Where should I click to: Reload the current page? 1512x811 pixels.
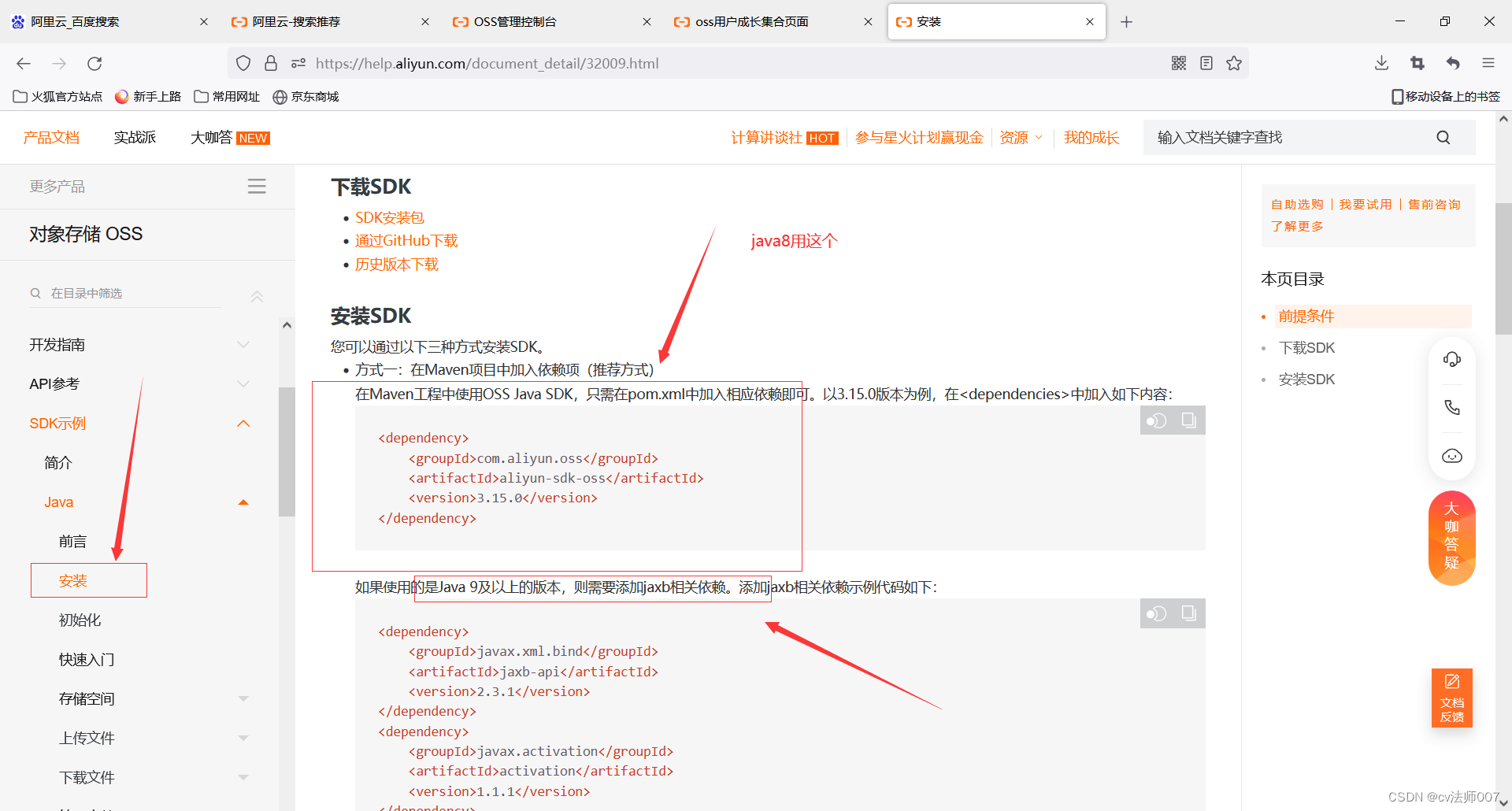coord(94,63)
